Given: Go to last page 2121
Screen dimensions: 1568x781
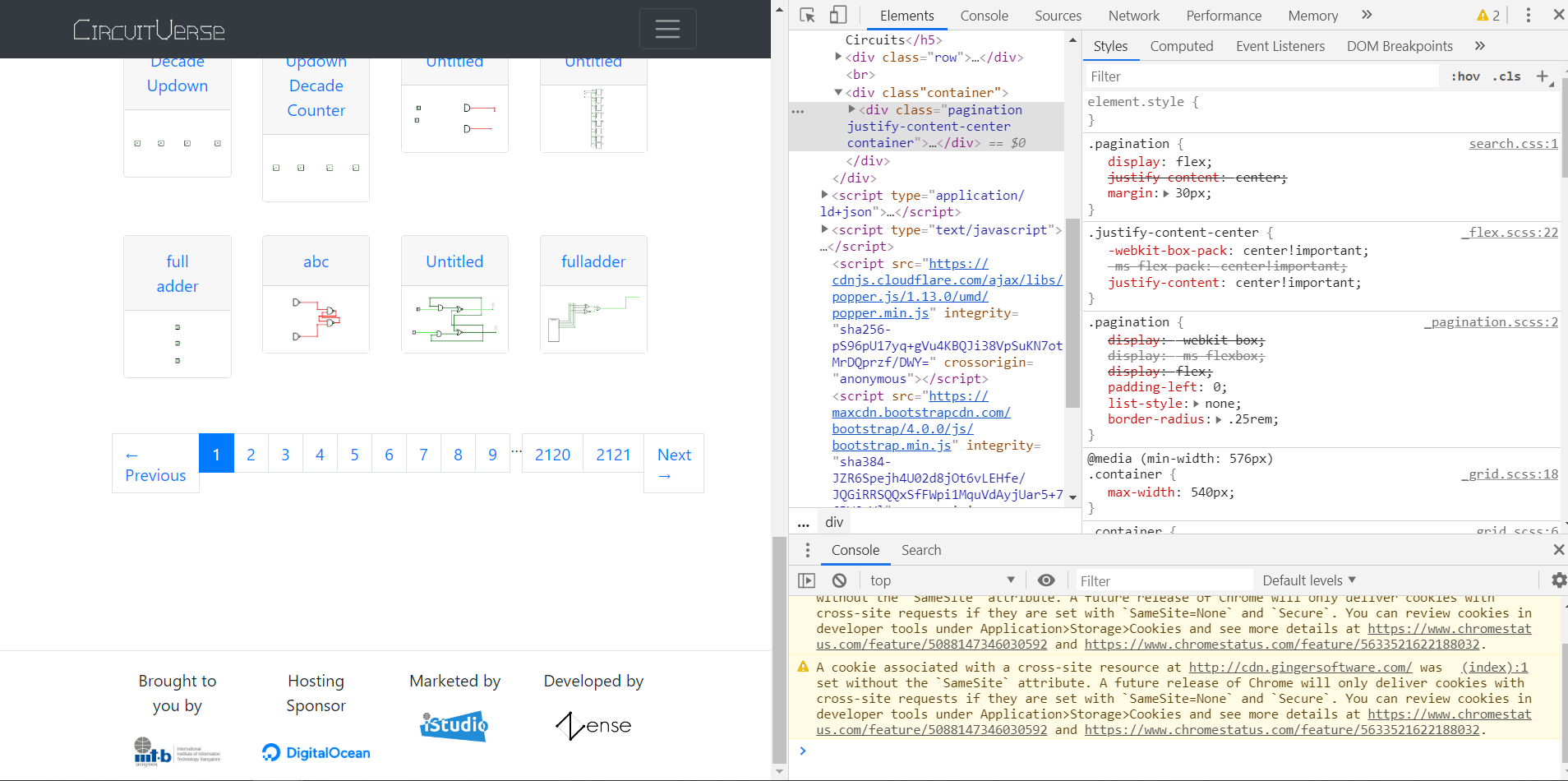Looking at the screenshot, I should [613, 454].
